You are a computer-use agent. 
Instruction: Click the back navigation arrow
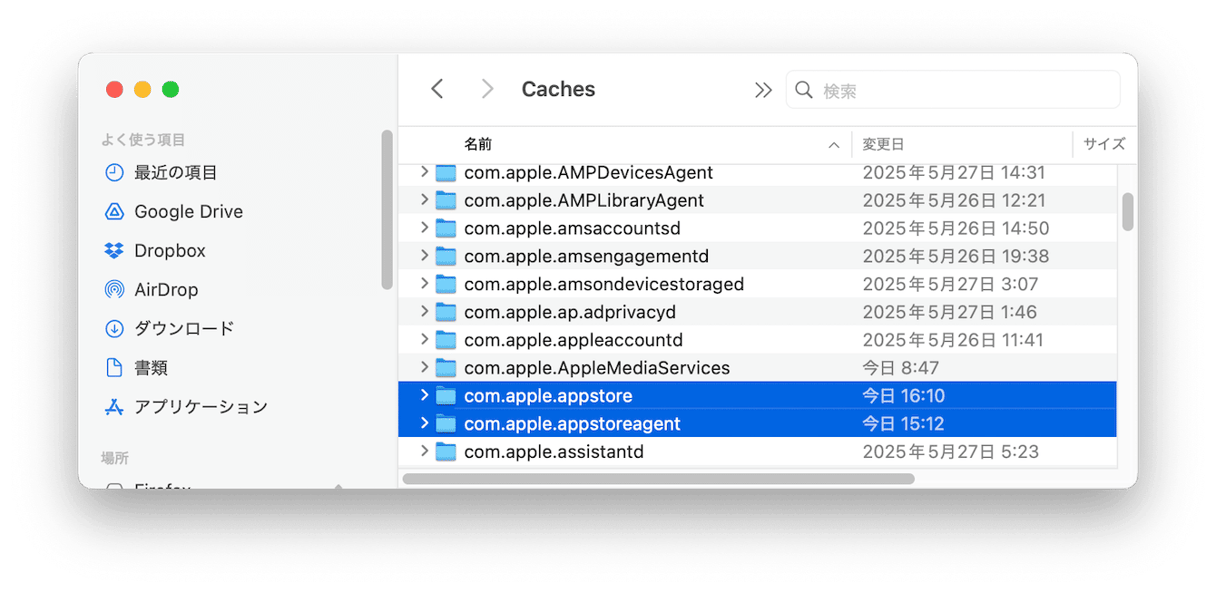coord(437,89)
